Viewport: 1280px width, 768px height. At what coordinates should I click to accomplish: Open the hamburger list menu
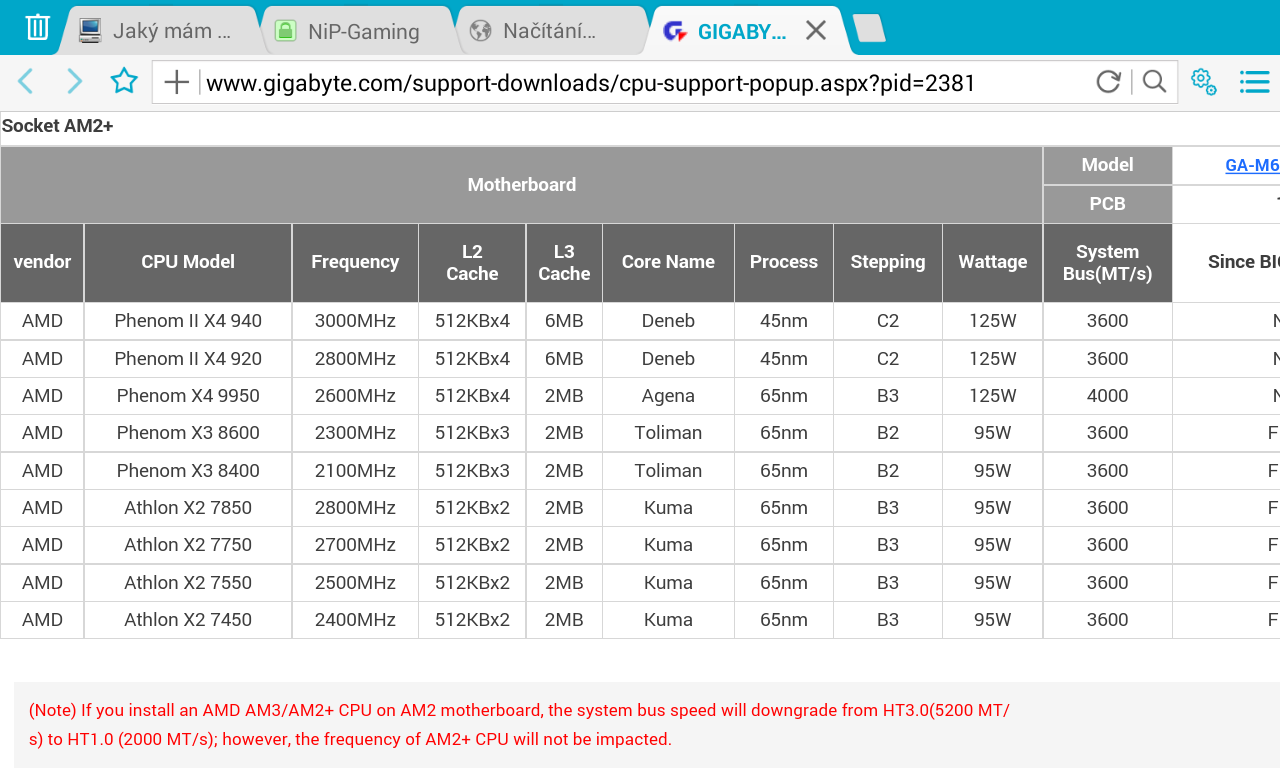tap(1254, 82)
